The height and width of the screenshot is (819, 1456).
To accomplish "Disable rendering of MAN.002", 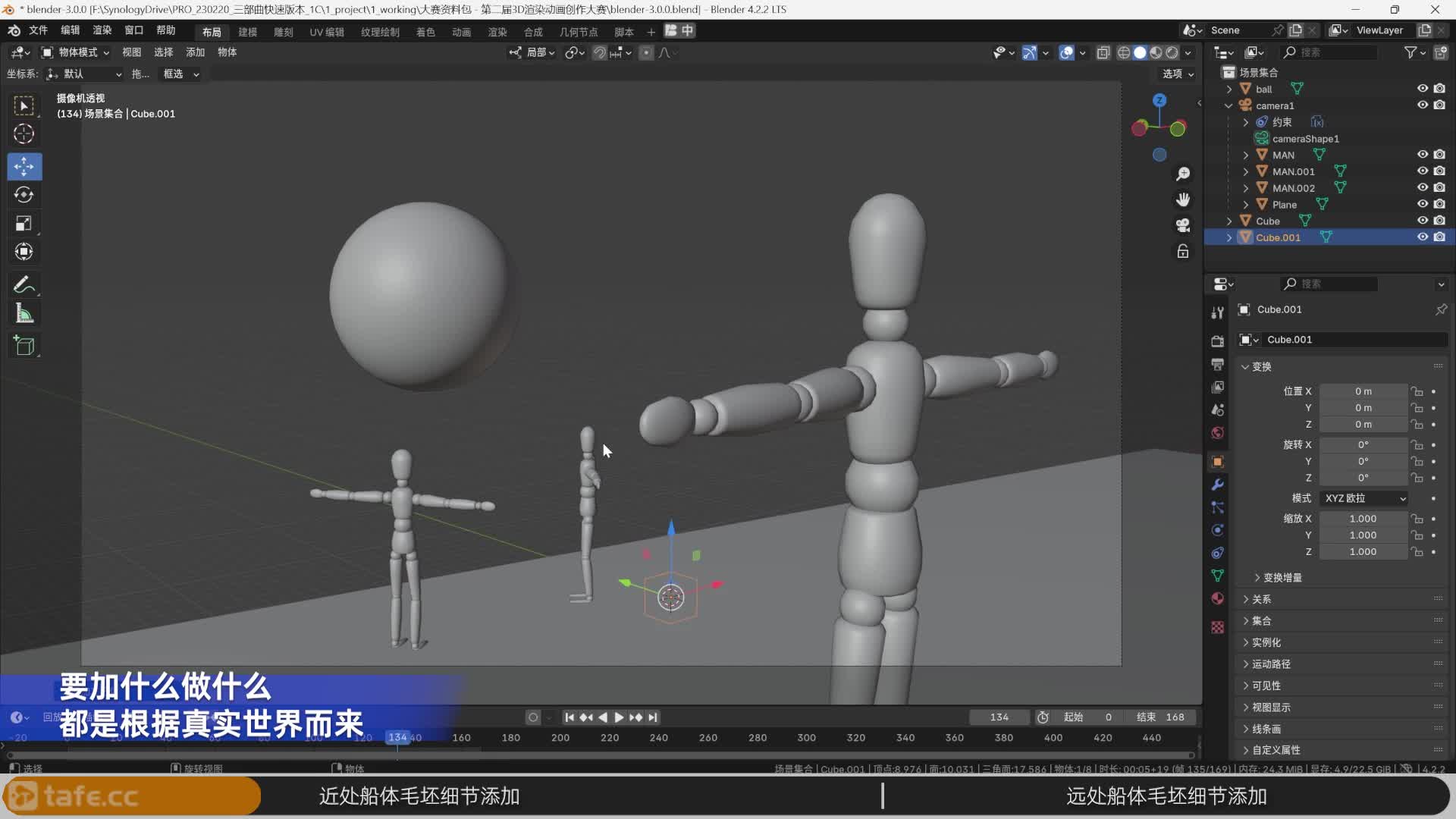I will [1439, 188].
